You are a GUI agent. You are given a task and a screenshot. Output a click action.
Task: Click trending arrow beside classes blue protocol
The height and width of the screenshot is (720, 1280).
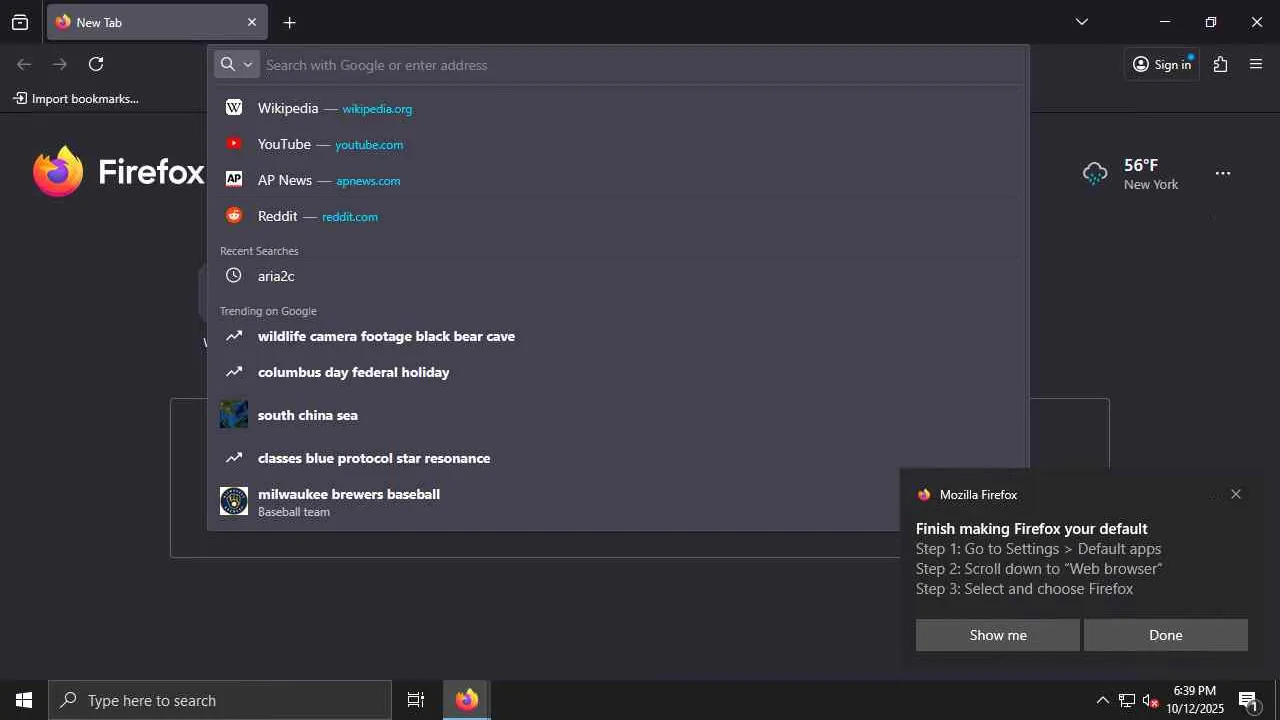click(234, 458)
